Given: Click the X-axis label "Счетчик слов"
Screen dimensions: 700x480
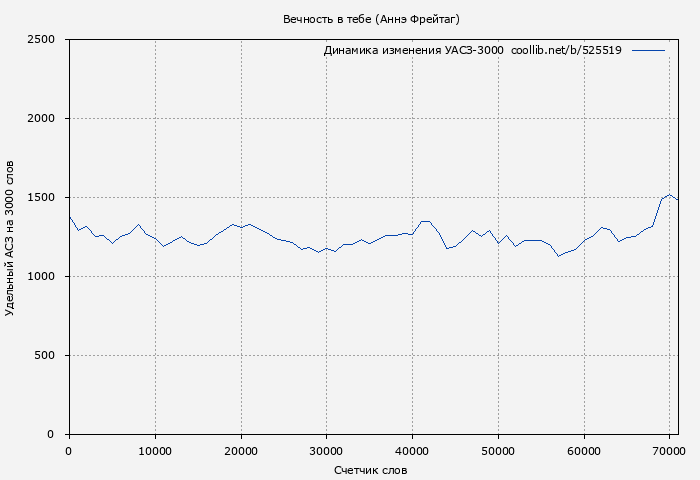Looking at the screenshot, I should click(x=371, y=470).
